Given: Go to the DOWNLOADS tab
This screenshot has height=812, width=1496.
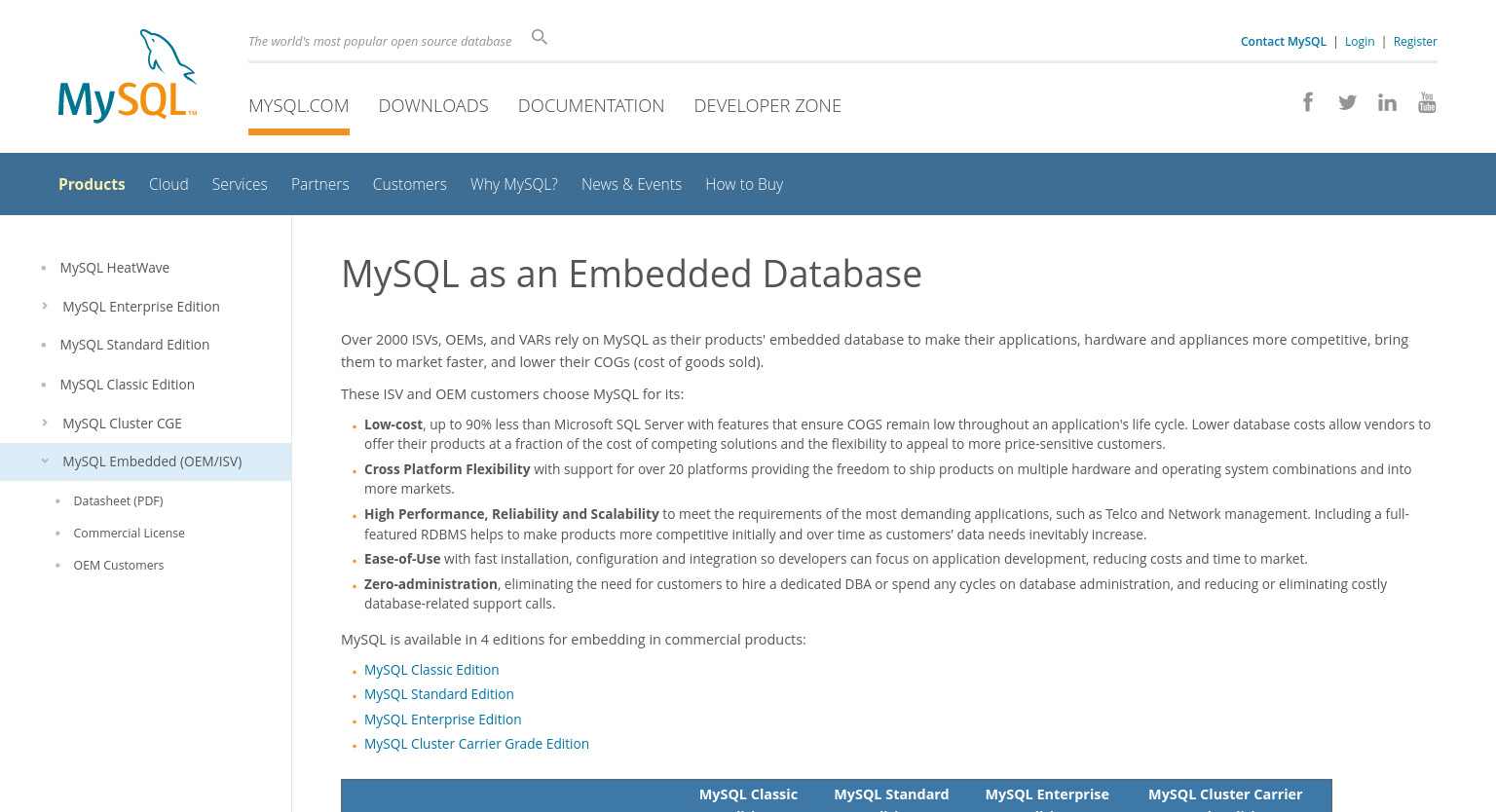Looking at the screenshot, I should (x=433, y=105).
